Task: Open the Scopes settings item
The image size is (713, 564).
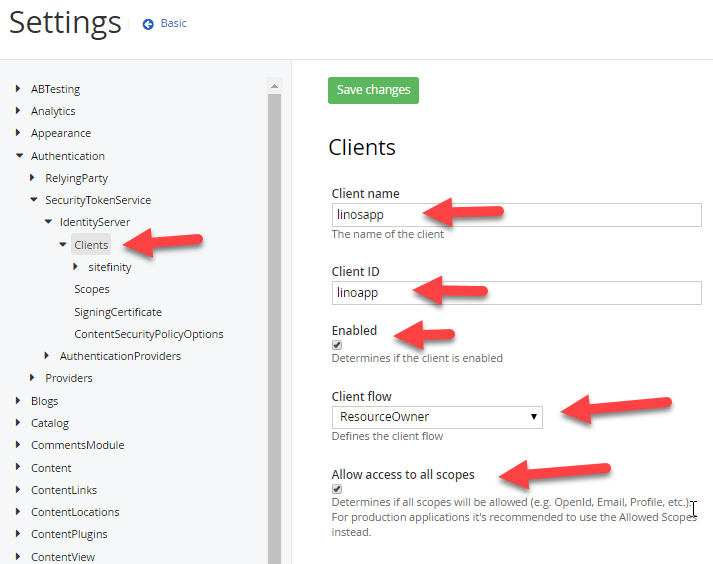Action: pyautogui.click(x=92, y=289)
